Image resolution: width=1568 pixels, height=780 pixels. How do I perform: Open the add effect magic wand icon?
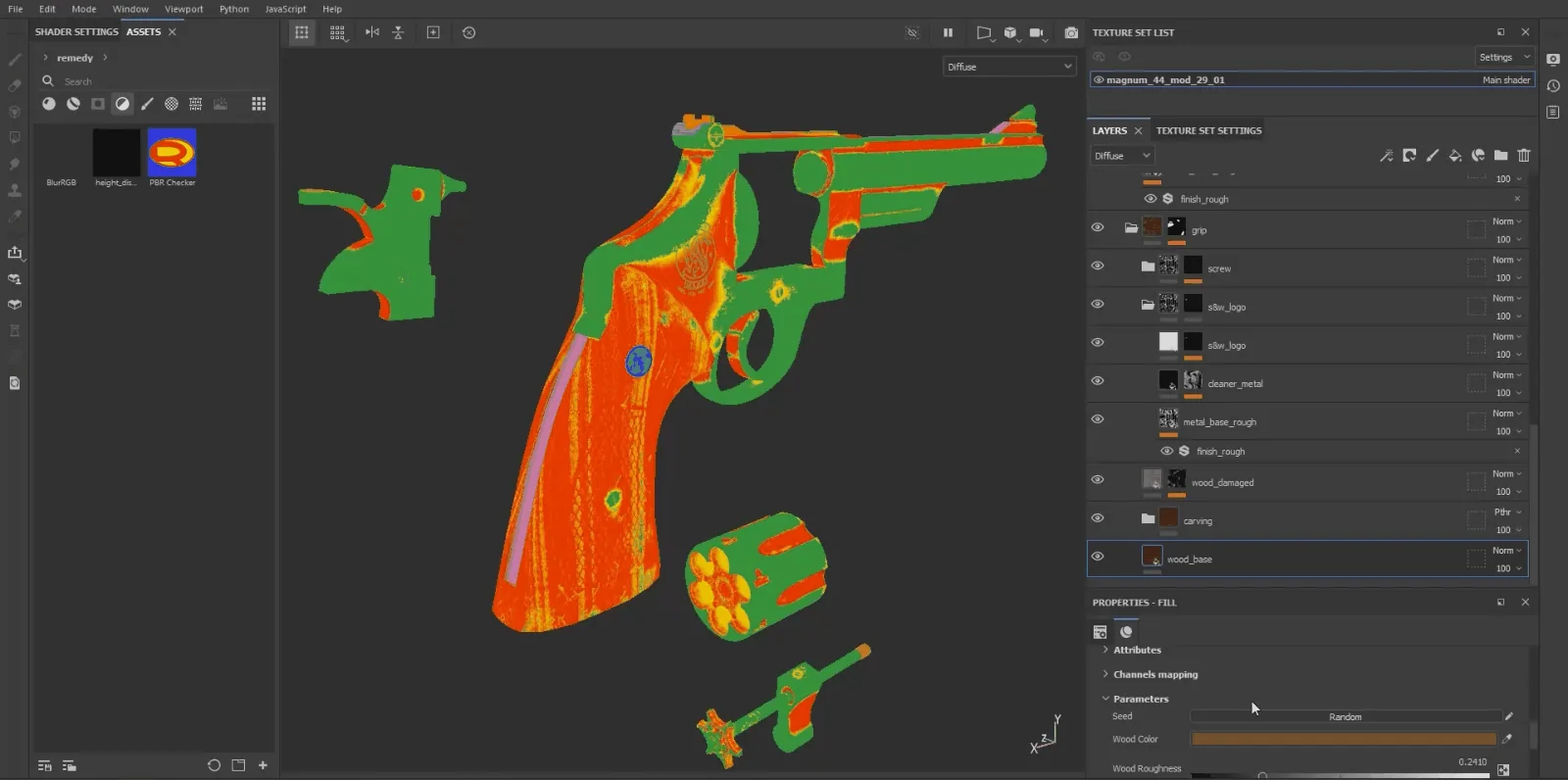coord(1386,156)
